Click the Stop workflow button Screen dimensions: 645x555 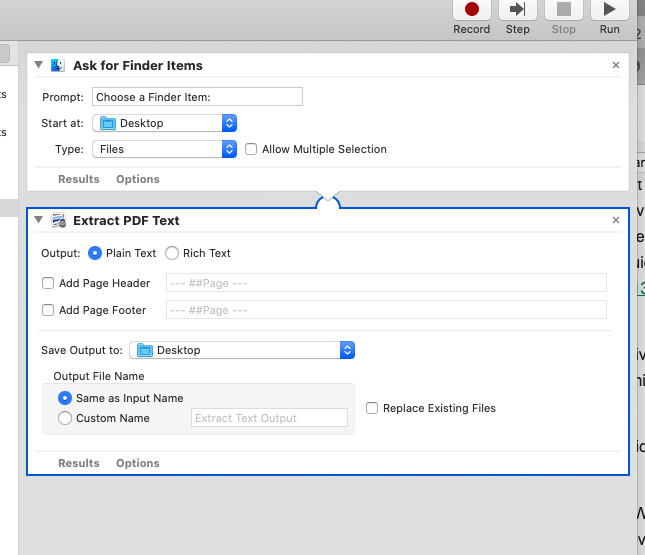[x=564, y=12]
